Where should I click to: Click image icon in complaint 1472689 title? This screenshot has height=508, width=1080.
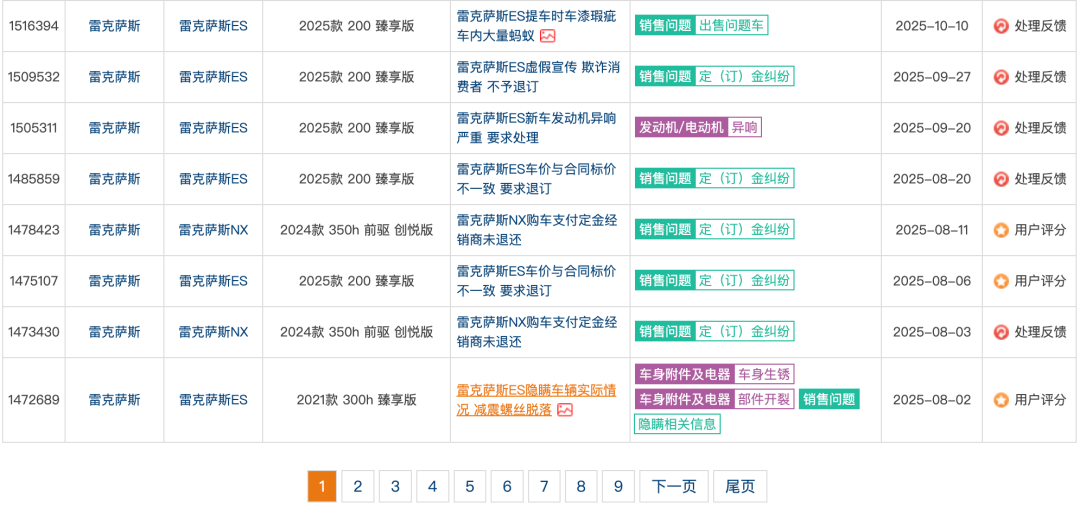coord(565,410)
